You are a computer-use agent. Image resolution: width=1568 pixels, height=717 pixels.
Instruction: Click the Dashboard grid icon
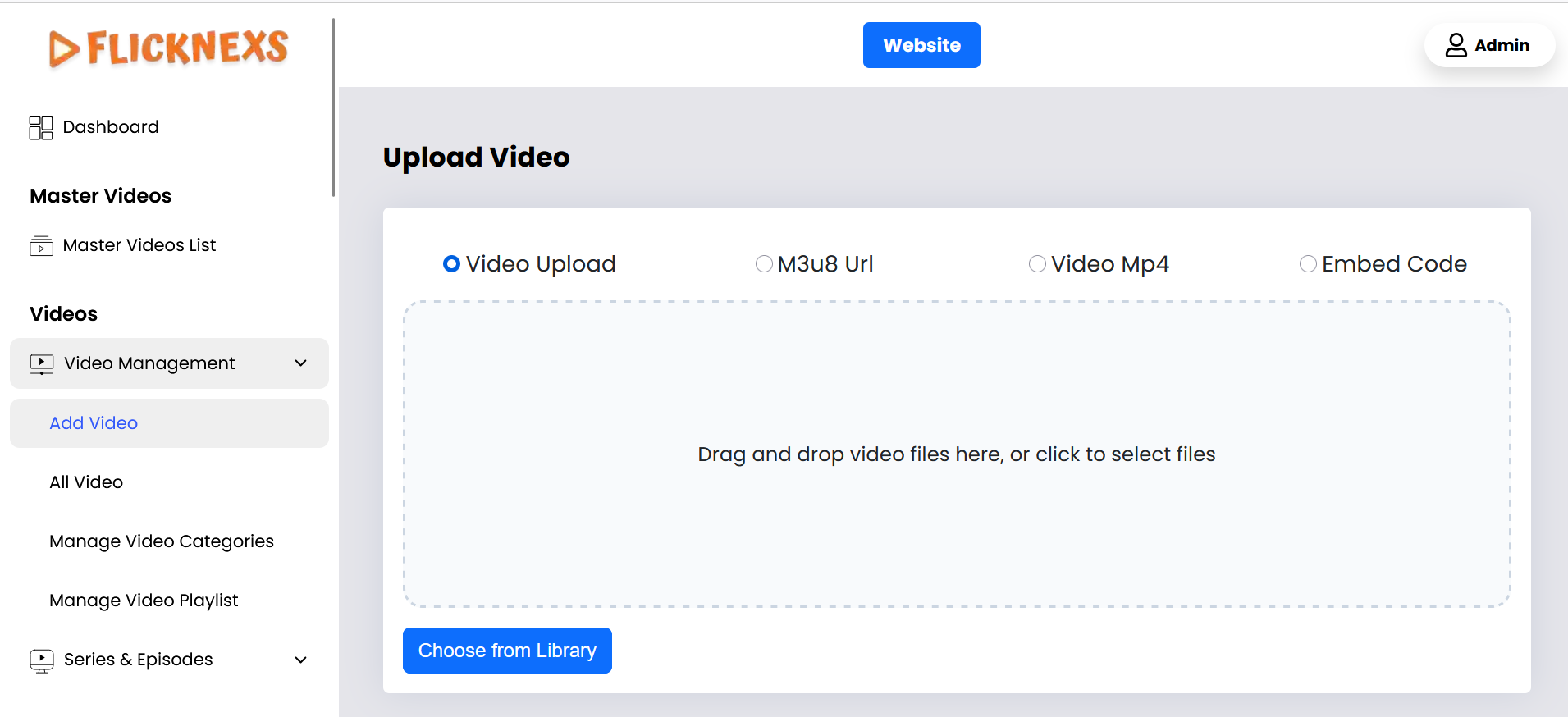pyautogui.click(x=41, y=128)
